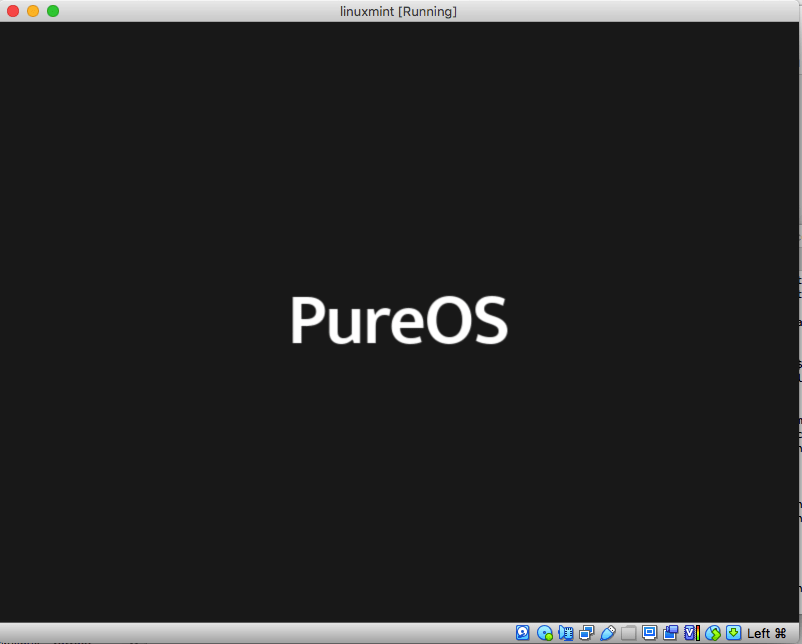Close the linuxmint VM window
The image size is (802, 644).
pos(13,11)
